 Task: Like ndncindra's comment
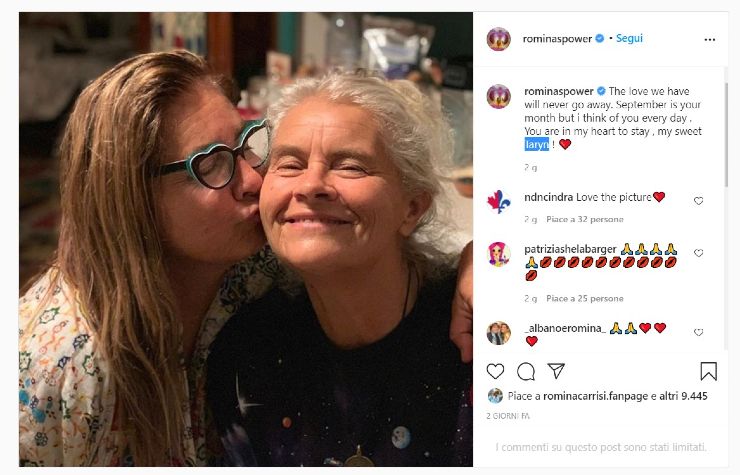pyautogui.click(x=698, y=201)
